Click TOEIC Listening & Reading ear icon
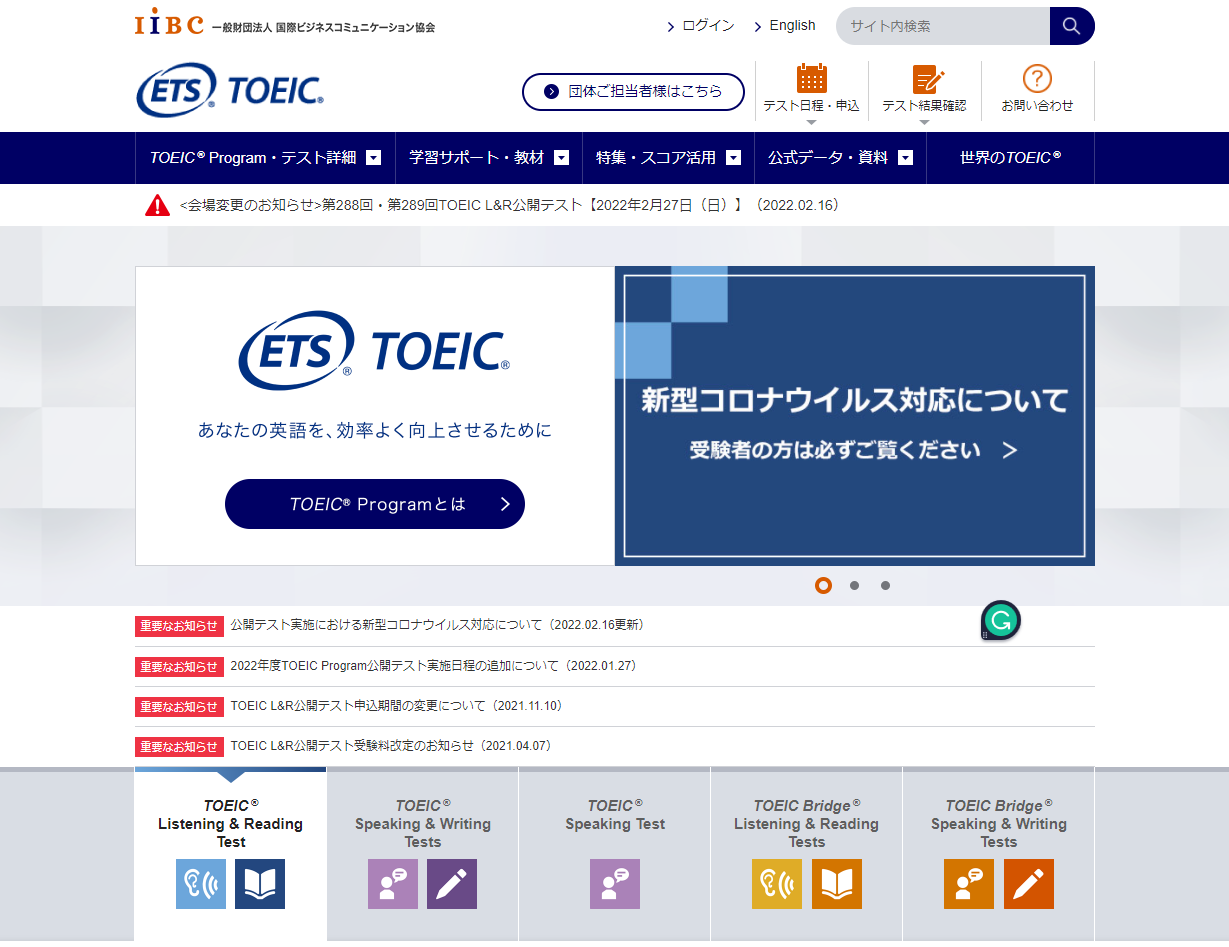This screenshot has height=947, width=1229. pos(201,884)
